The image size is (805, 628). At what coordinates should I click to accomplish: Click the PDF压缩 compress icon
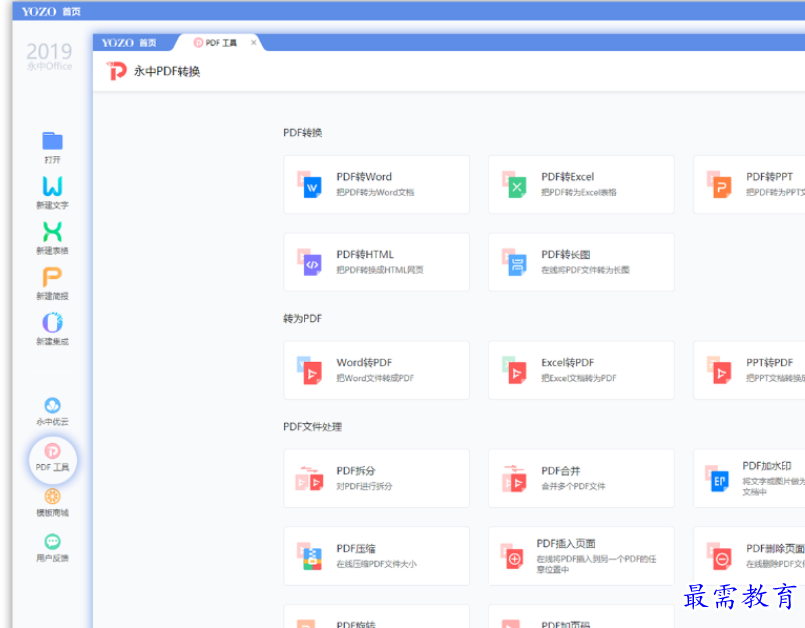pos(310,556)
